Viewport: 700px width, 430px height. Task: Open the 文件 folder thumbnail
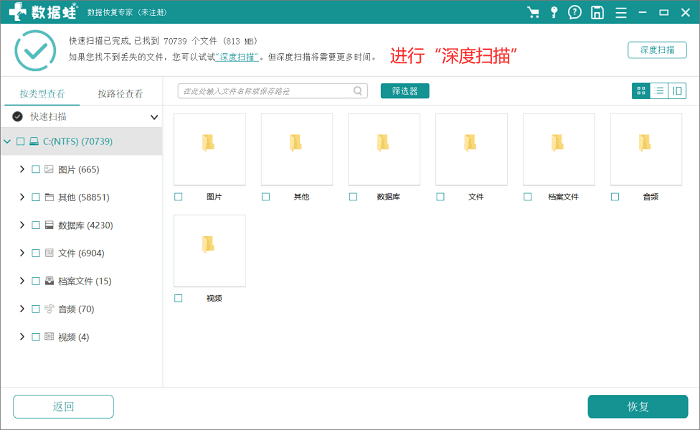471,149
